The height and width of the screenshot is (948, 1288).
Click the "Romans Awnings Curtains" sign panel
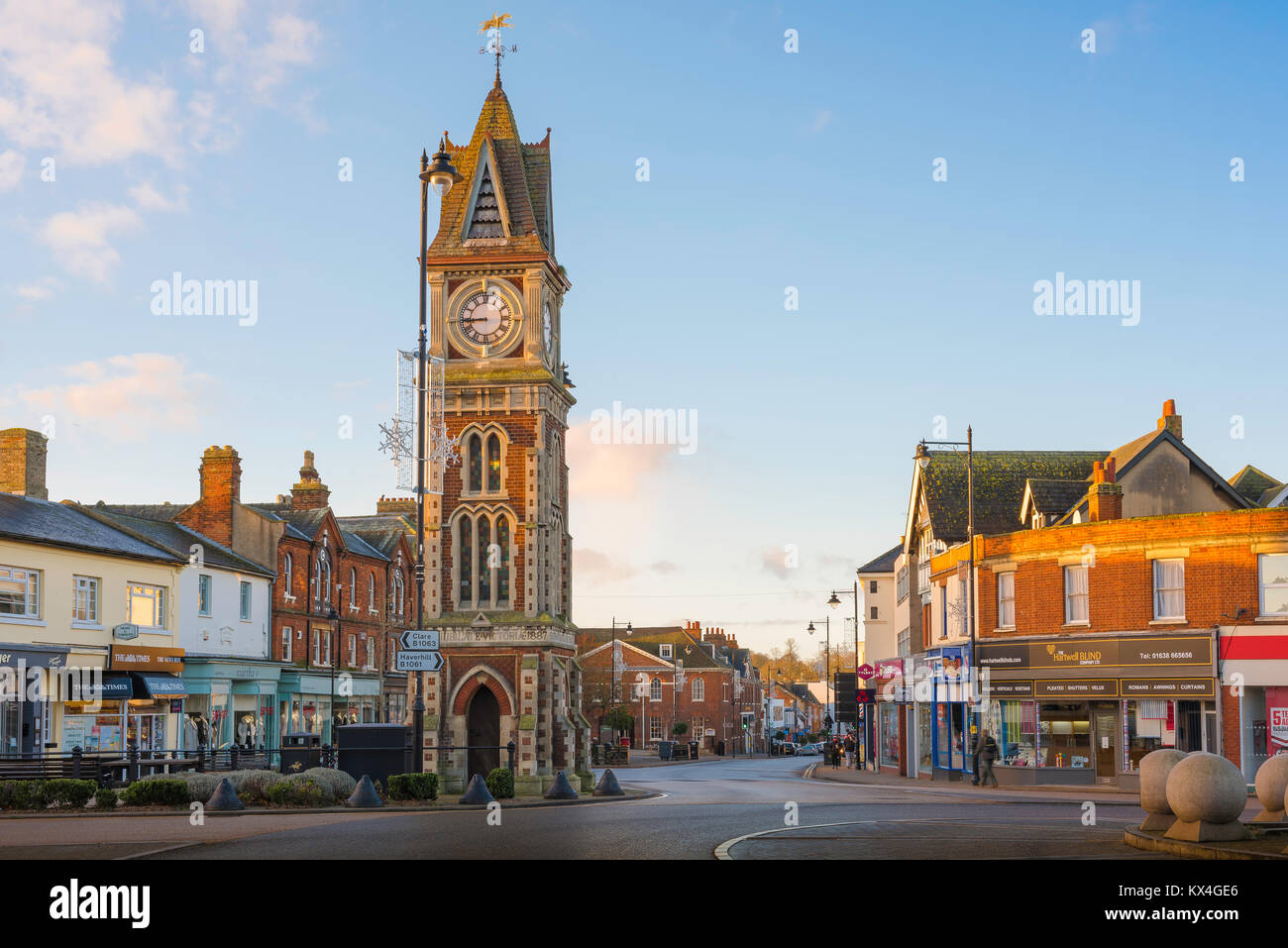1166,686
